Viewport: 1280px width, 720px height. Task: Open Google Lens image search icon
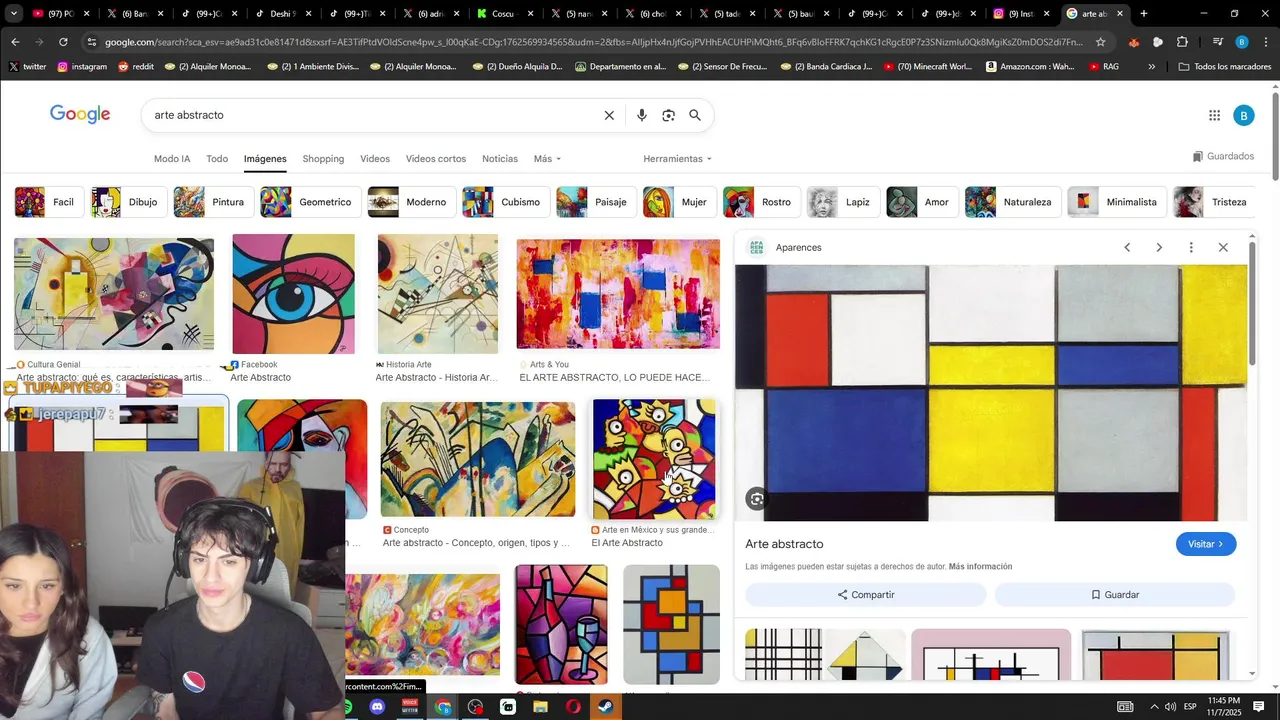[x=668, y=115]
